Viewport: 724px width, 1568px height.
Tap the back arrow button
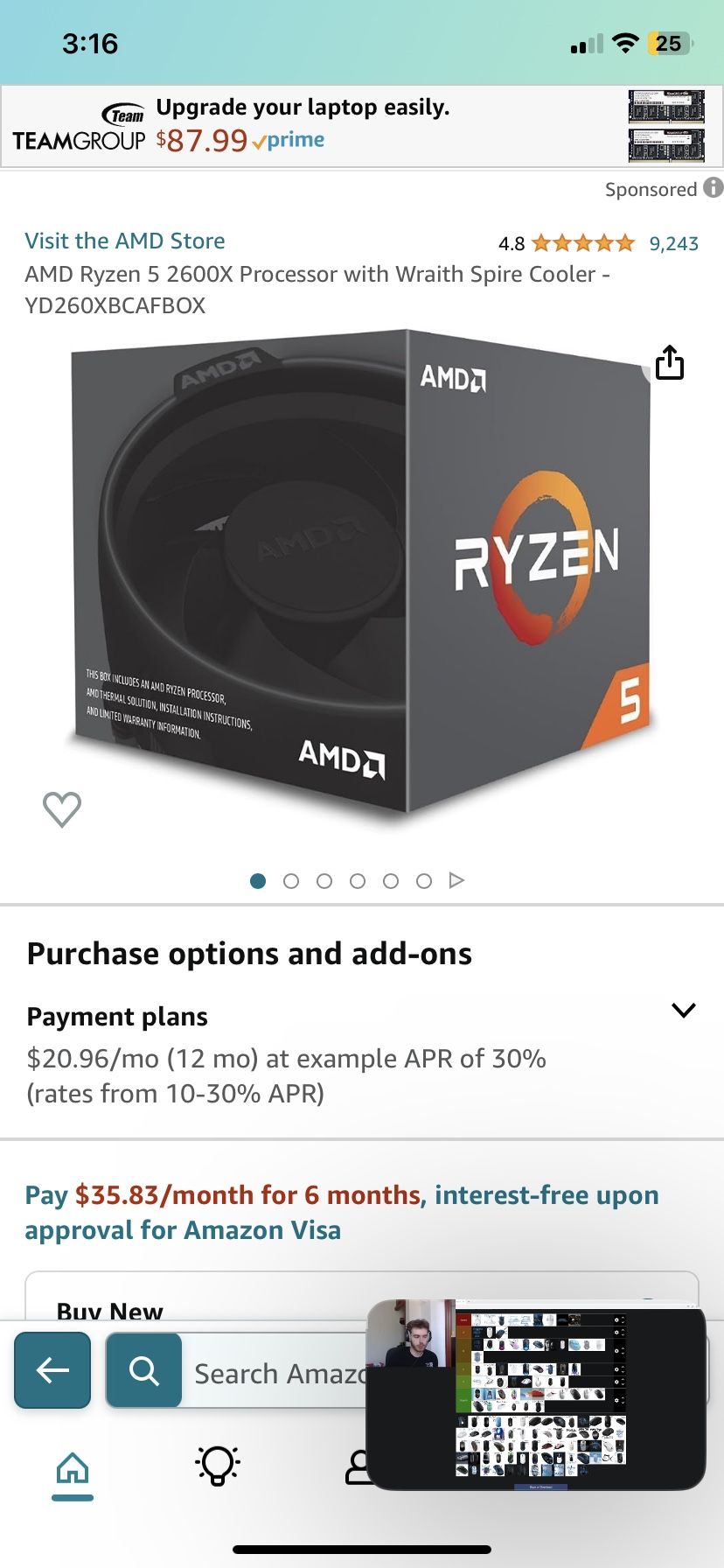pyautogui.click(x=52, y=1370)
